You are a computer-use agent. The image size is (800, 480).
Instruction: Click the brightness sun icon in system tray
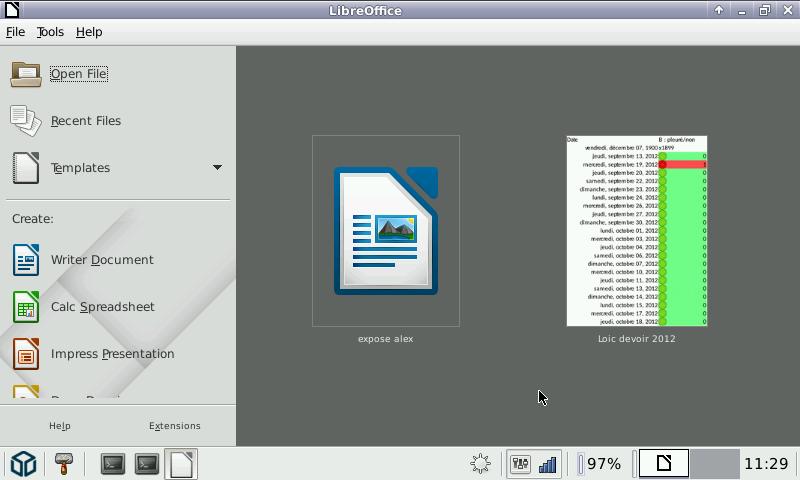(481, 464)
